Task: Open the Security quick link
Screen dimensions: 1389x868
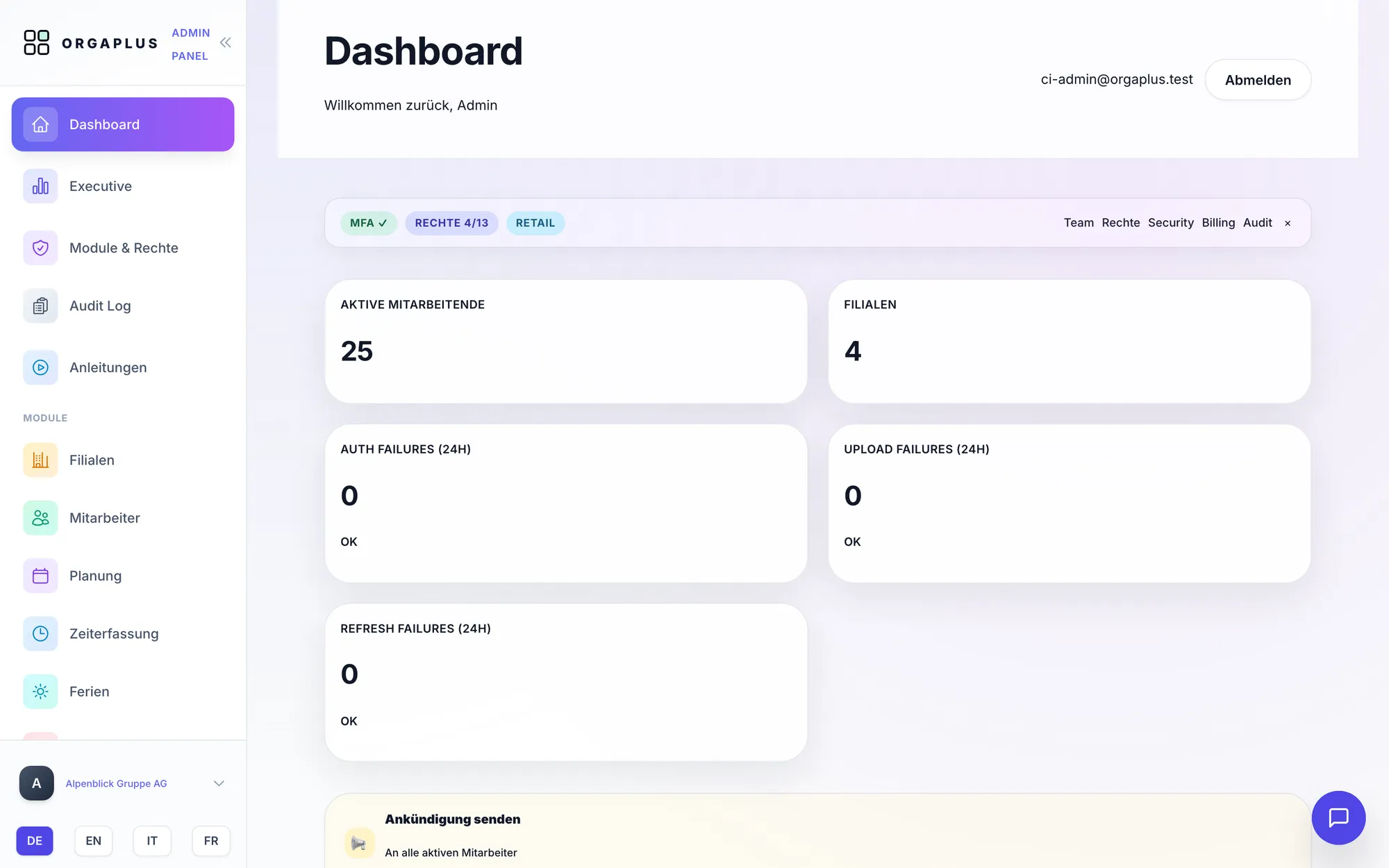Action: coord(1171,223)
